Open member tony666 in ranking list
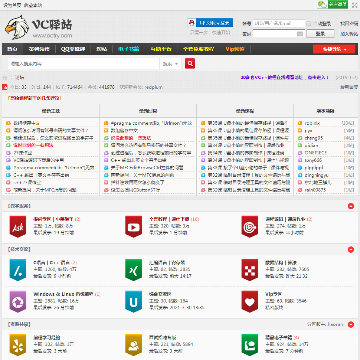 tap(313, 160)
